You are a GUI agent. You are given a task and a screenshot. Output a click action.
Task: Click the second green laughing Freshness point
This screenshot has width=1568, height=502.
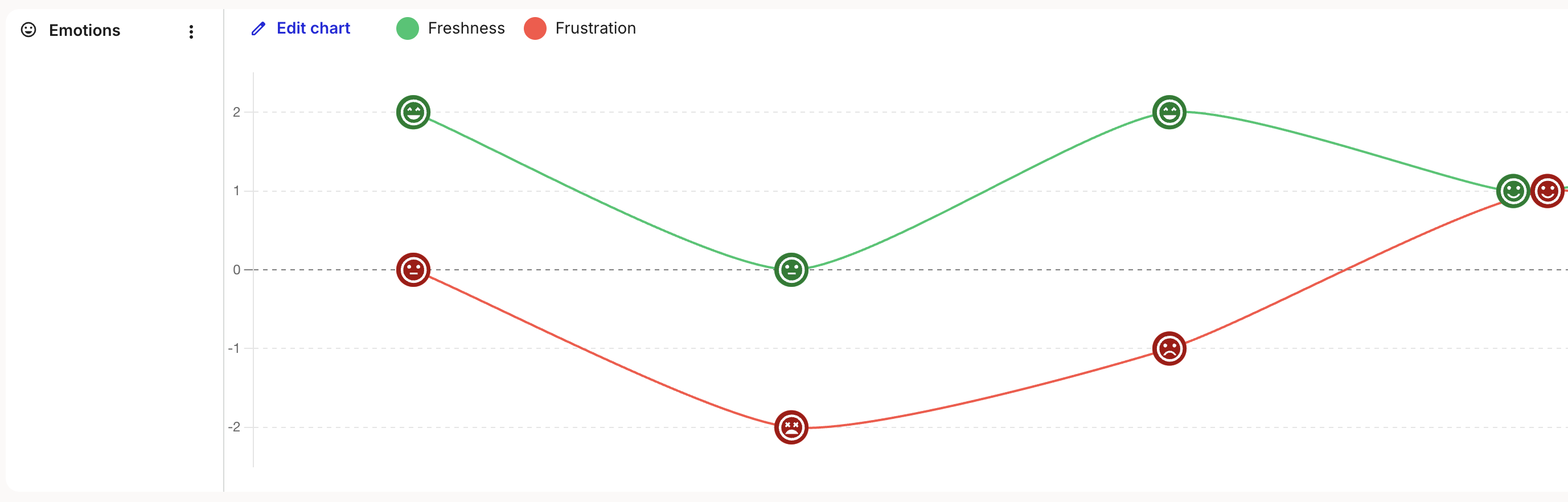coord(1169,113)
